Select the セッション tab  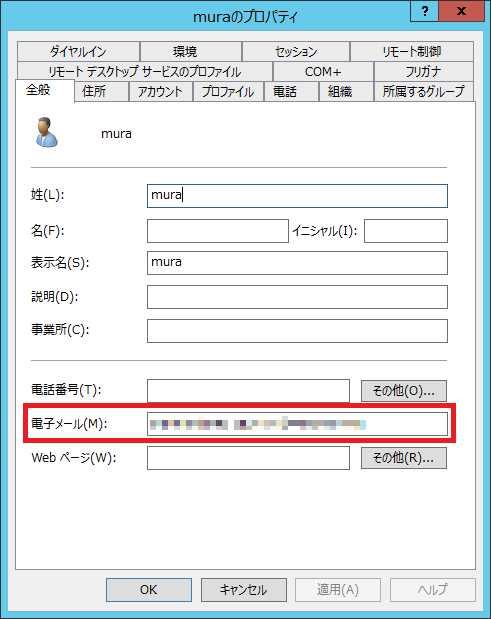[296, 51]
